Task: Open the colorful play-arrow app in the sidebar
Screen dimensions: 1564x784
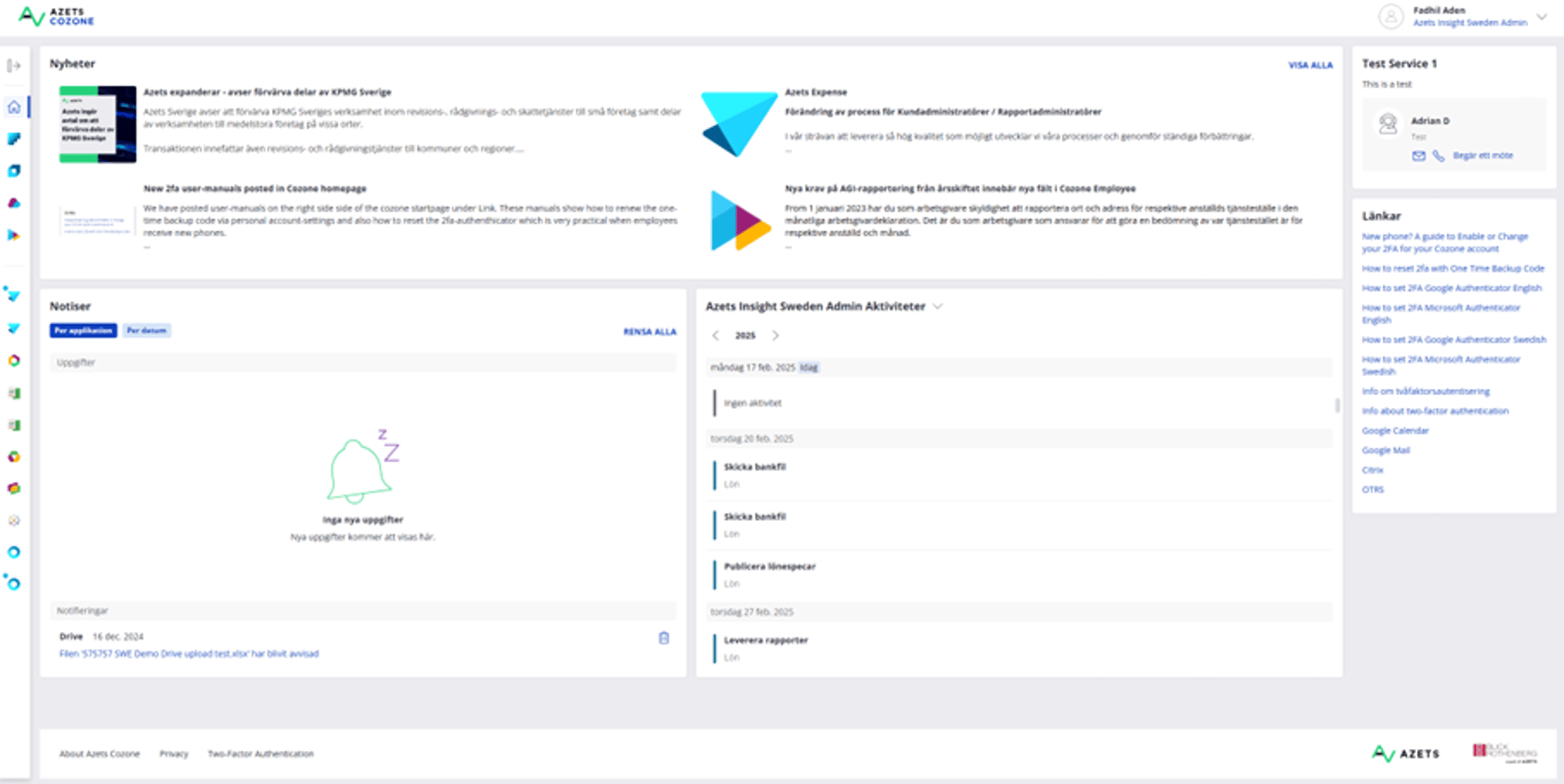Action: 14,235
